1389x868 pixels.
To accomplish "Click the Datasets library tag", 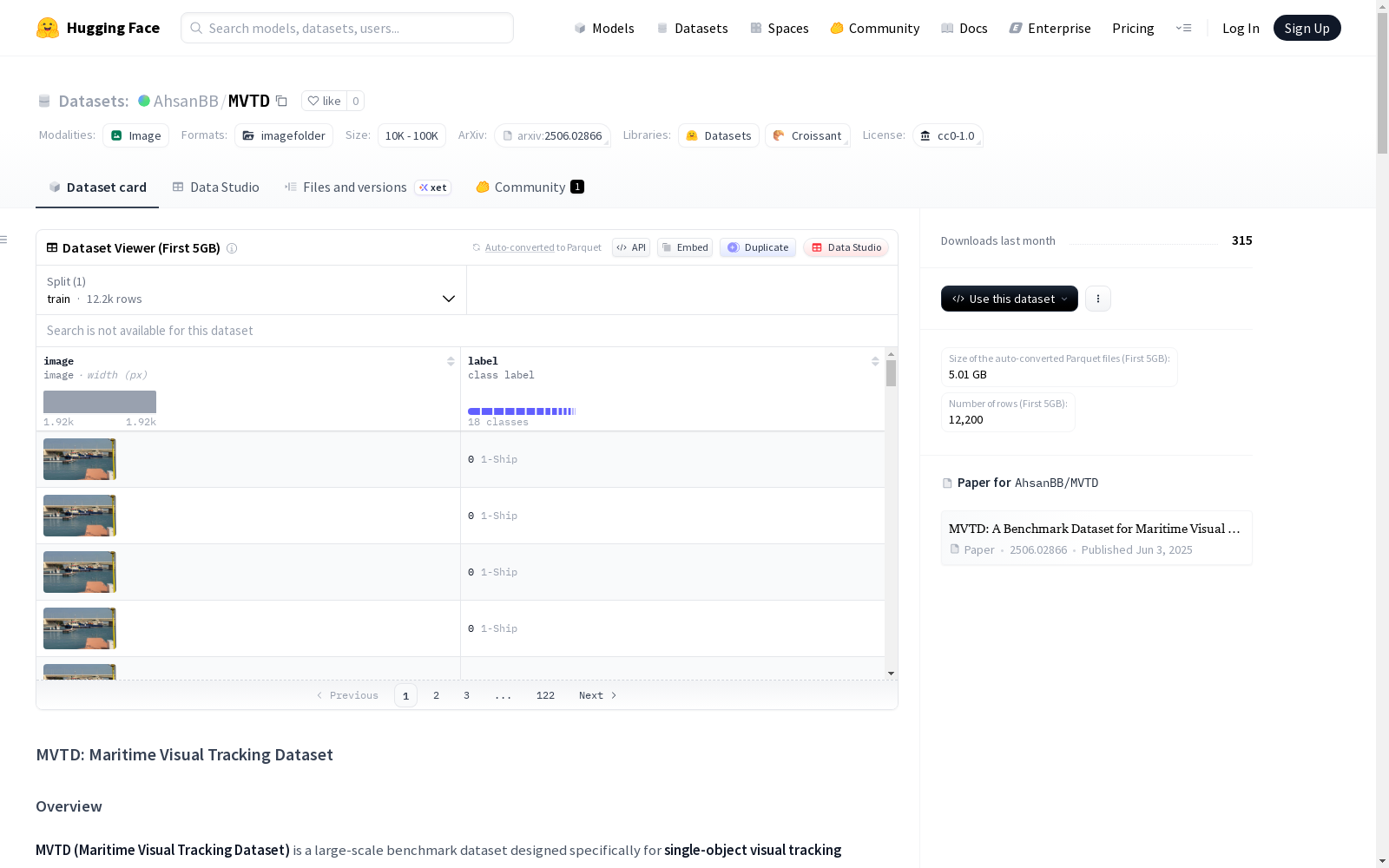I will 719,135.
